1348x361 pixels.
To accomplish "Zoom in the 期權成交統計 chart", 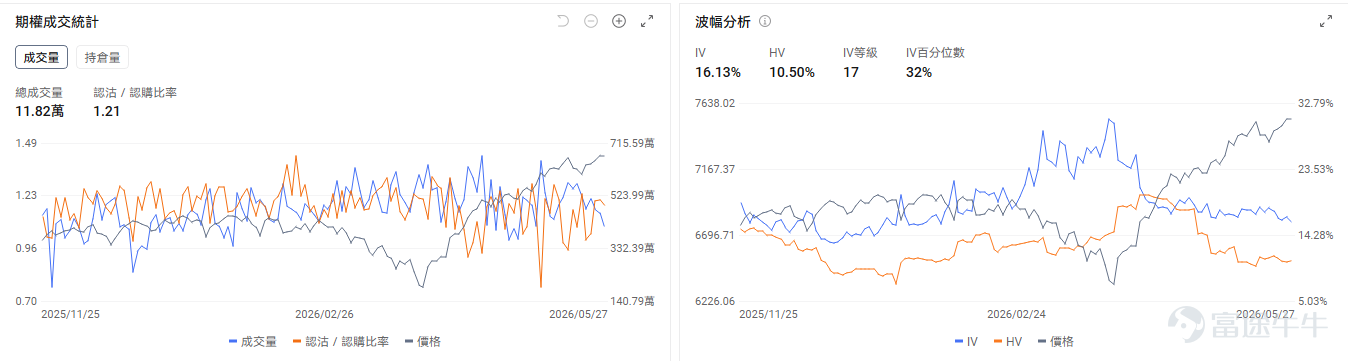I will pyautogui.click(x=619, y=21).
